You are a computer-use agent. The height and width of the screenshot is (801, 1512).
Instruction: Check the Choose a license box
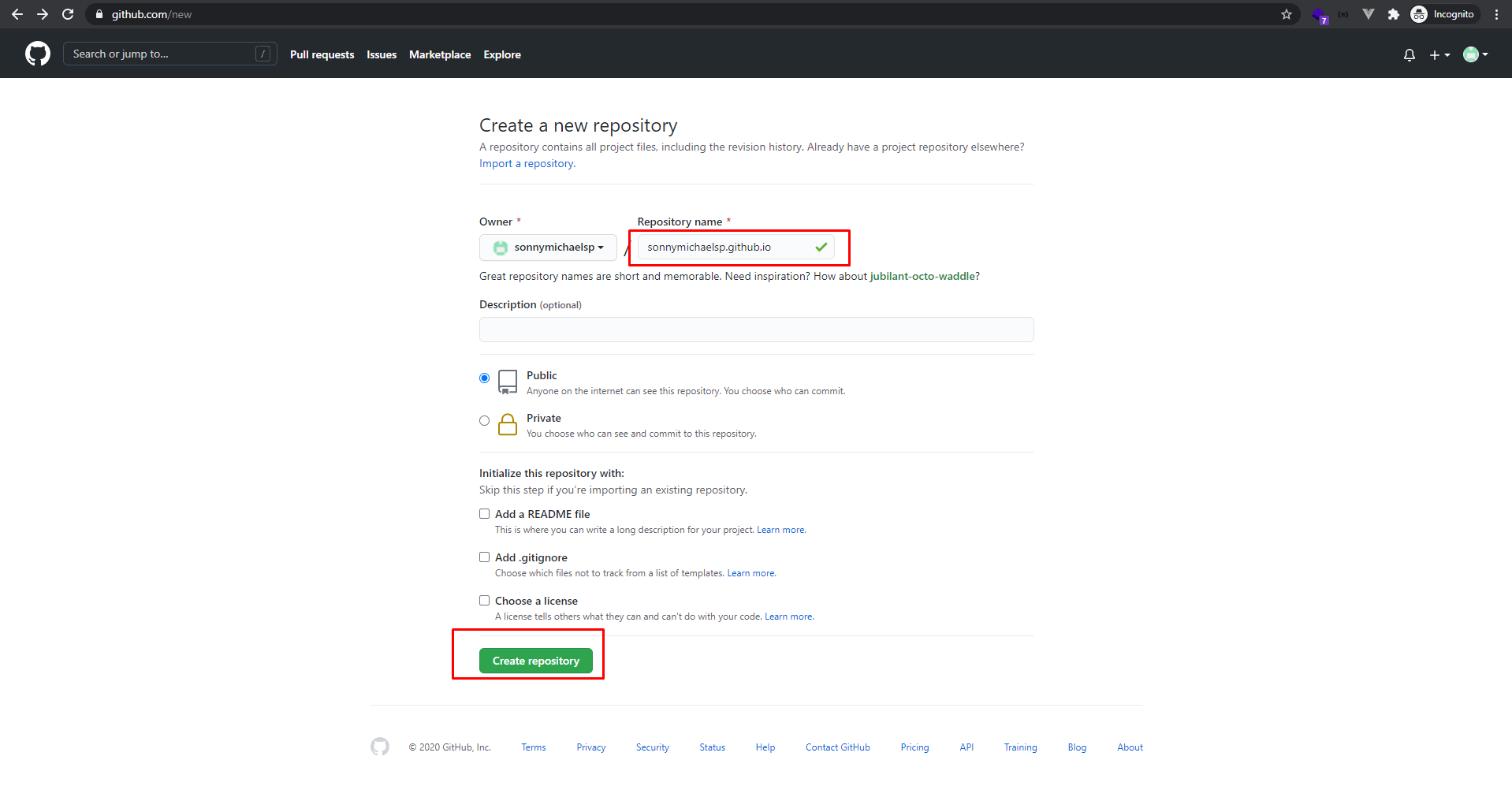(x=484, y=600)
